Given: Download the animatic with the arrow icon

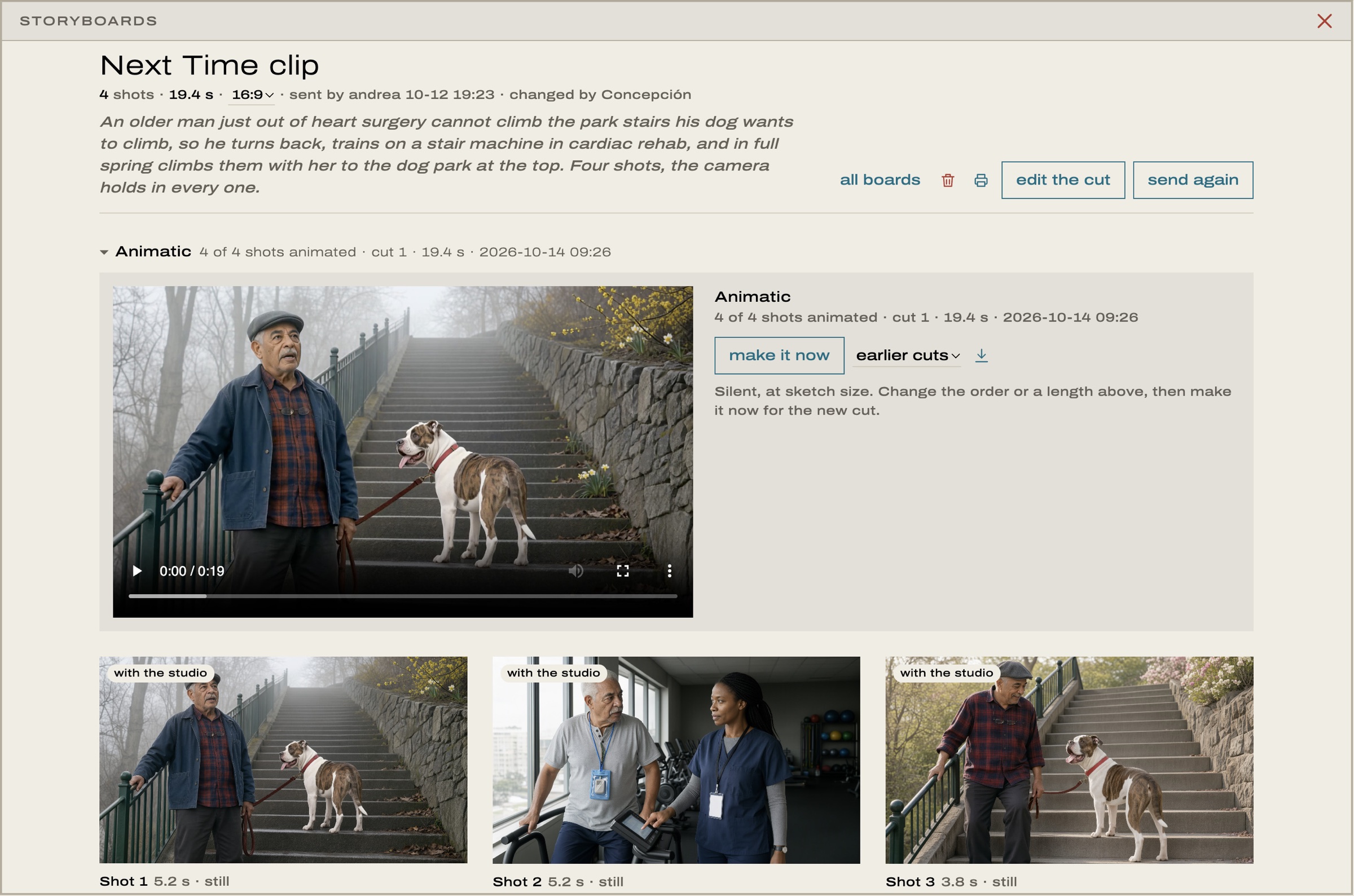Looking at the screenshot, I should 982,355.
